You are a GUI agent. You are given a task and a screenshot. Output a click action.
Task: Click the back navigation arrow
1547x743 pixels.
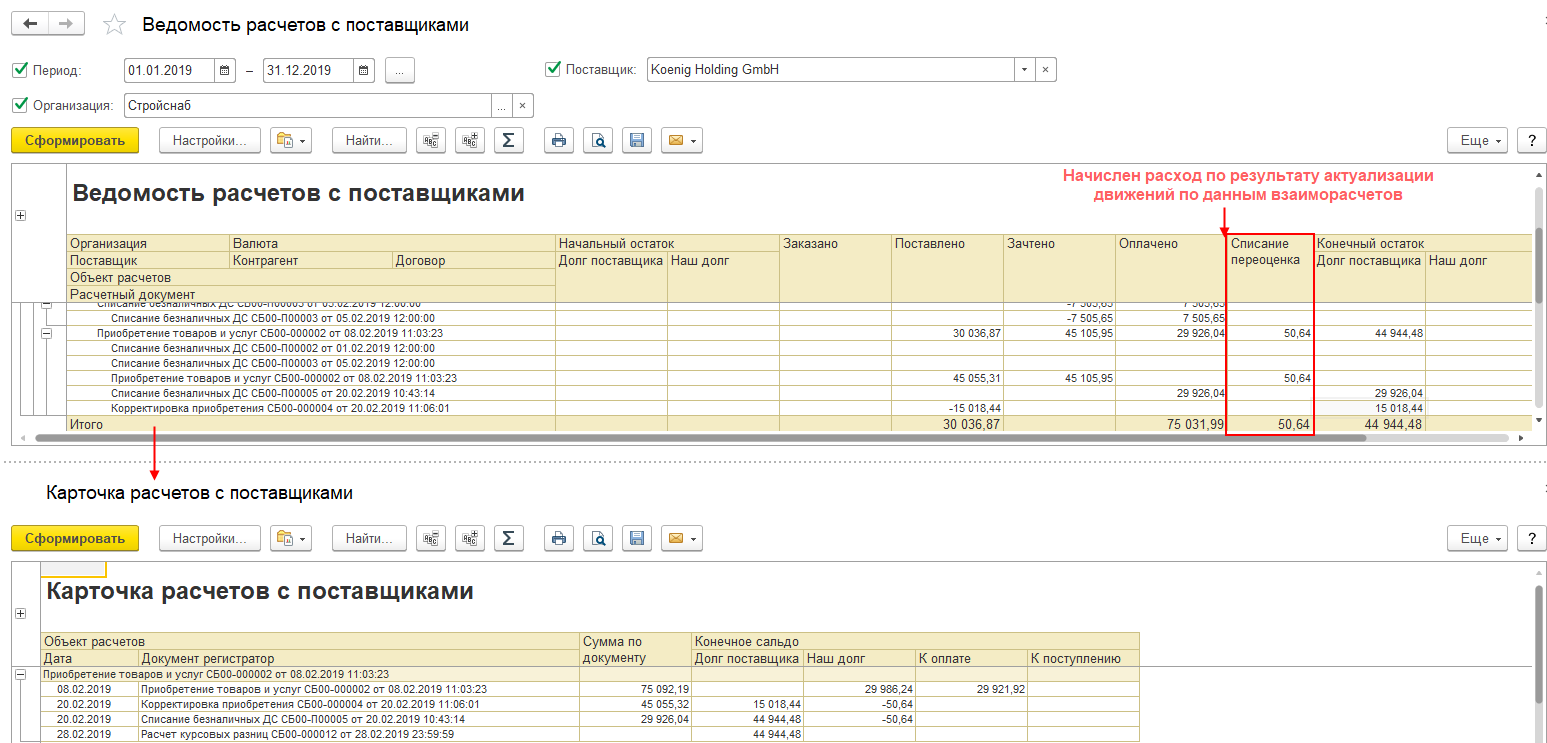click(30, 24)
